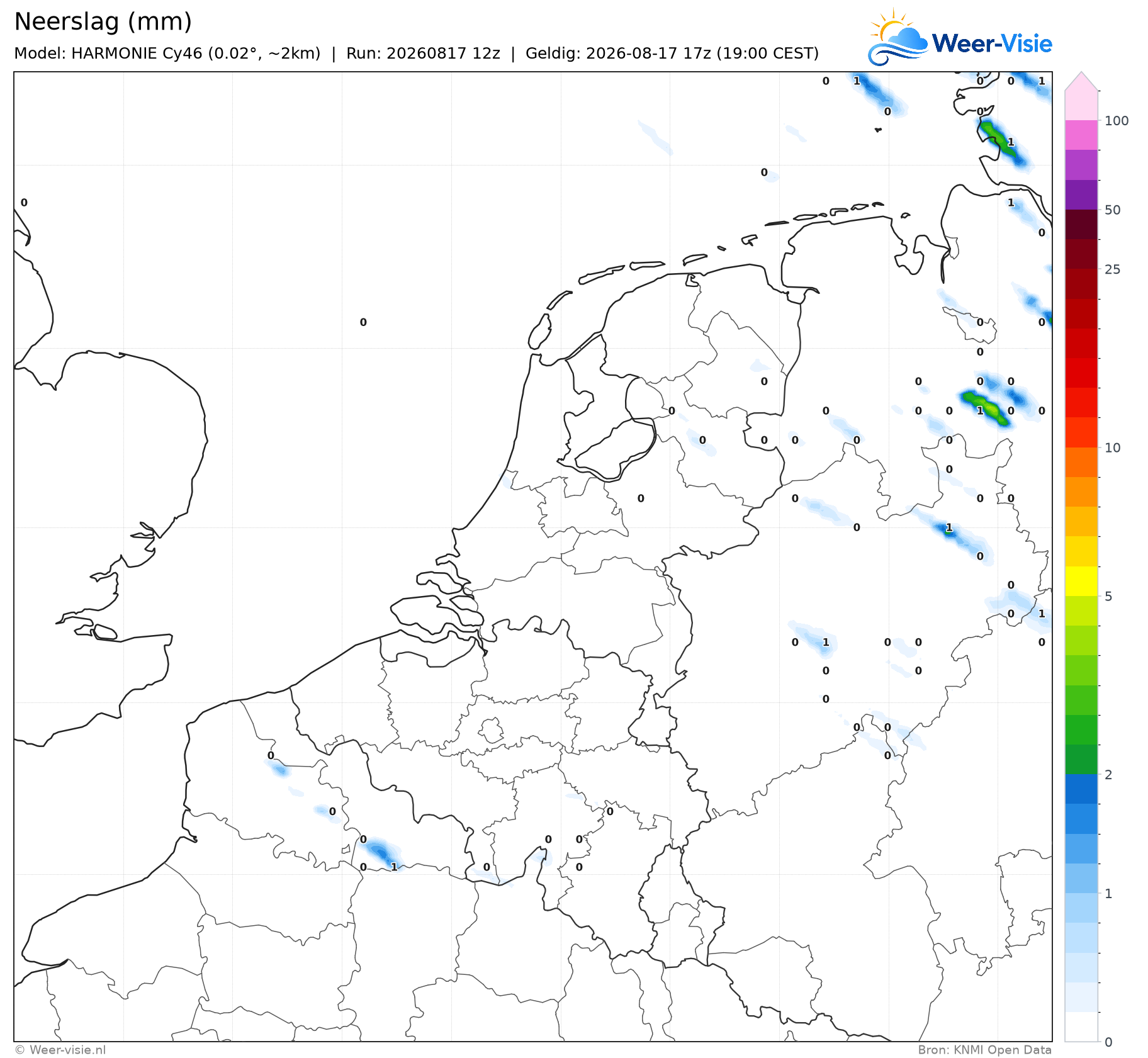Click the 100 label on the colorbar
Image resolution: width=1148 pixels, height=1058 pixels.
(x=1117, y=121)
